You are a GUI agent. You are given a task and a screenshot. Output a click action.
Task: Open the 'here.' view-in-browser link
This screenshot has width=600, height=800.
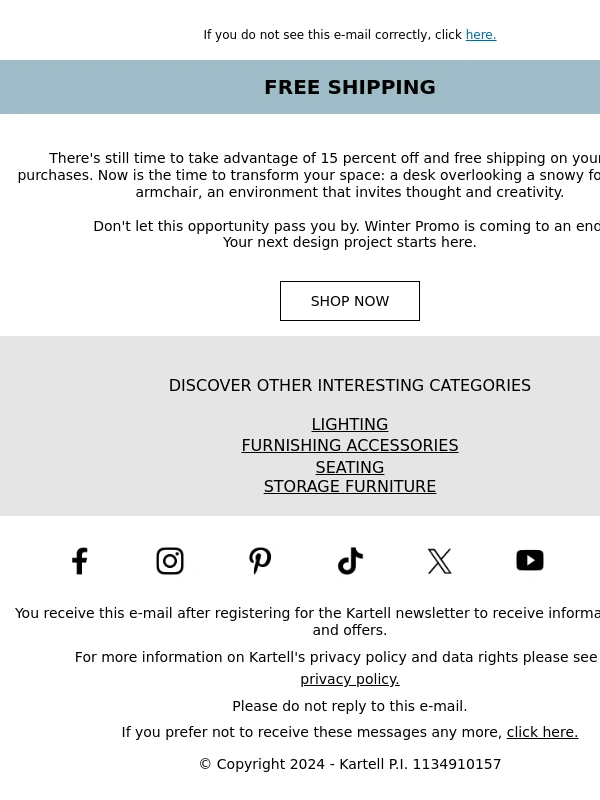[481, 35]
